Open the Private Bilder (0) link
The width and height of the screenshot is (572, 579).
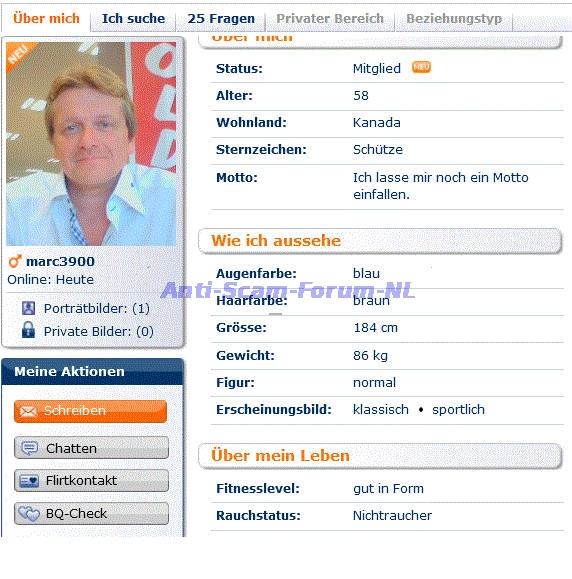click(98, 331)
